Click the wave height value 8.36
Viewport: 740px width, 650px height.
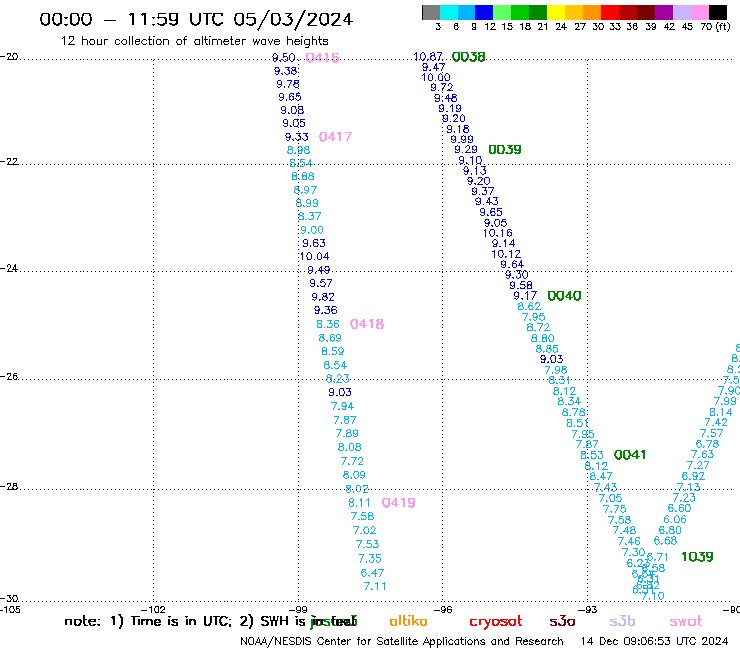pyautogui.click(x=328, y=324)
